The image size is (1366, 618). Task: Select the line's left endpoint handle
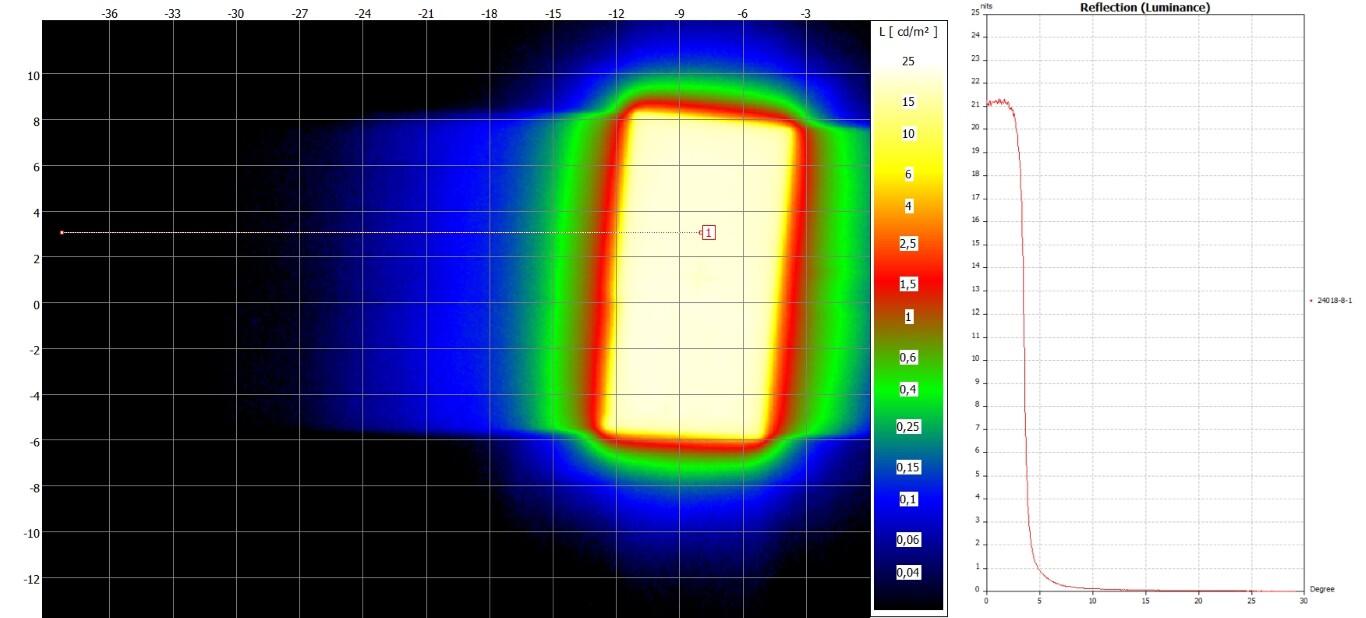point(62,232)
